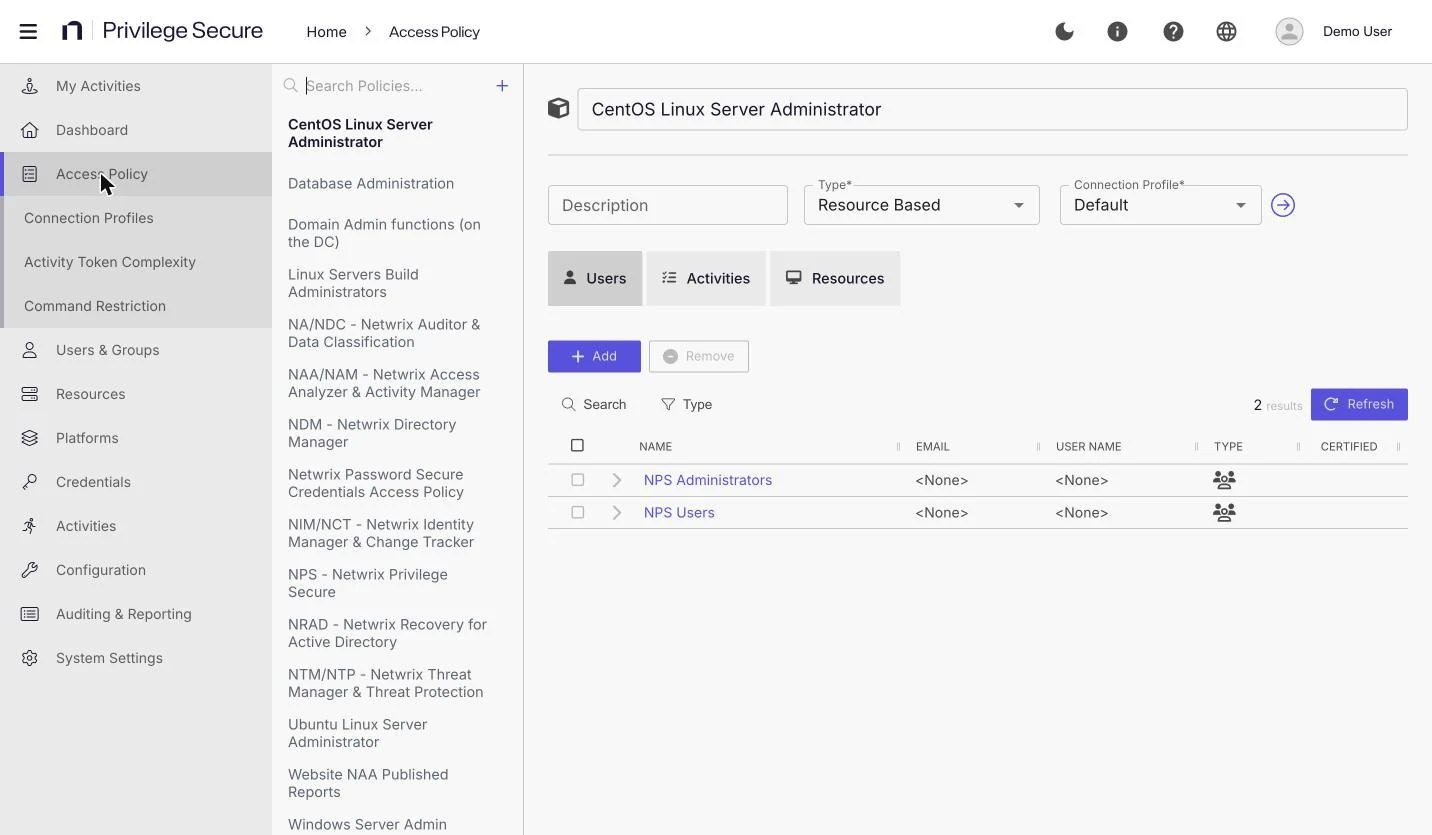Screen dimensions: 1432x835
Task: Switch to the Users tab
Action: (x=595, y=278)
